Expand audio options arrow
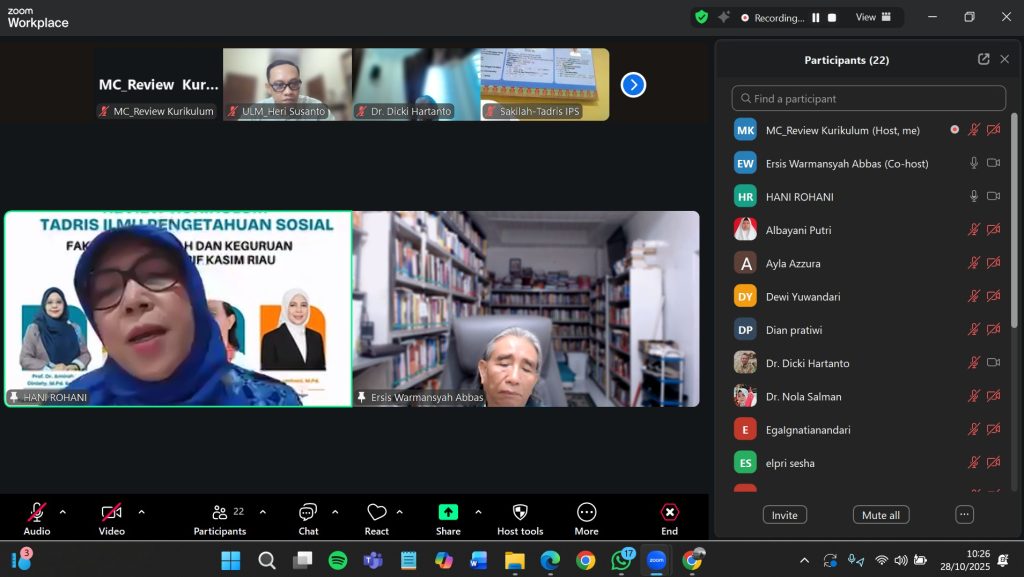 click(63, 512)
